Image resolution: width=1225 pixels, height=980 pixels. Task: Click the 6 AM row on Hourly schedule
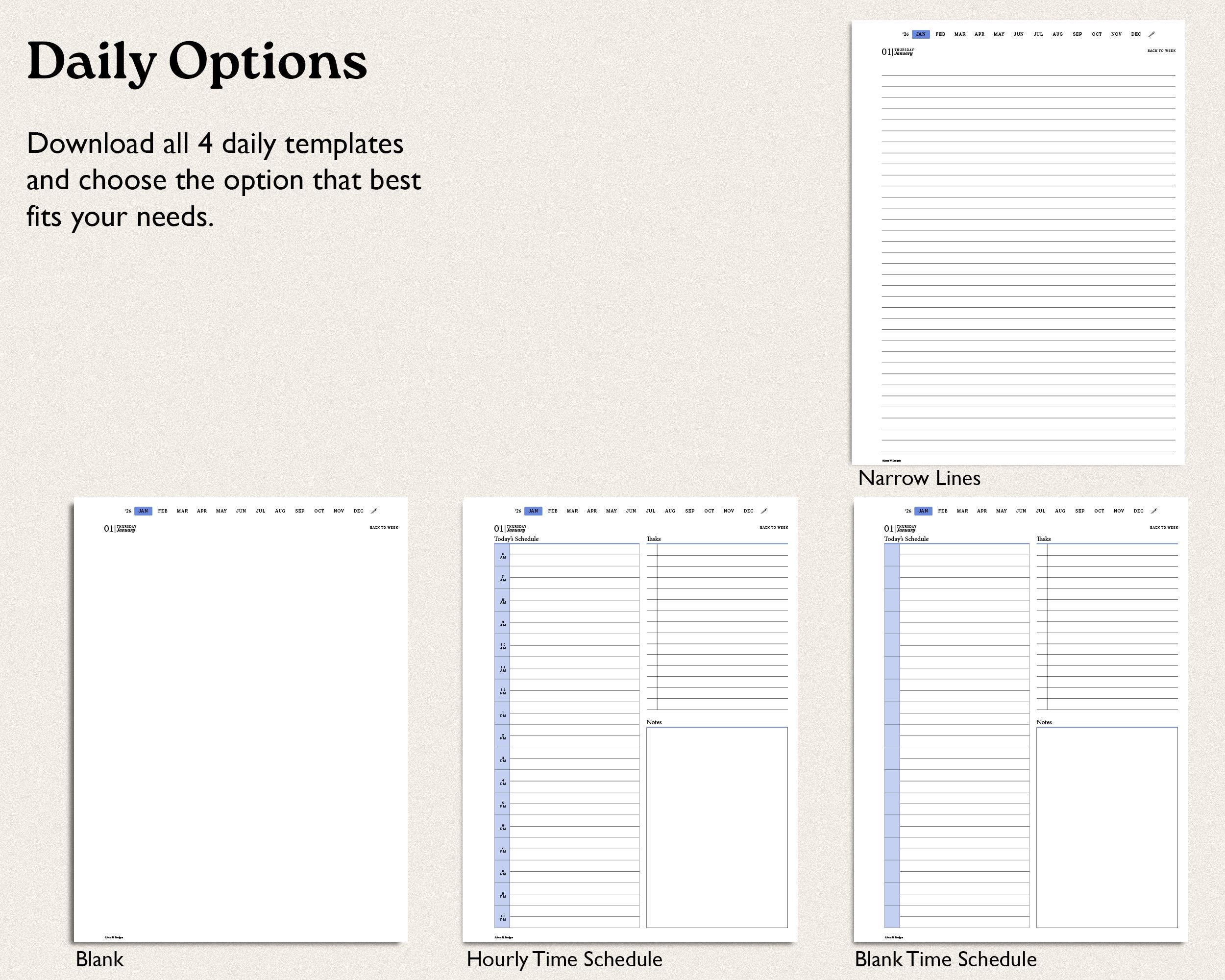tap(566, 556)
